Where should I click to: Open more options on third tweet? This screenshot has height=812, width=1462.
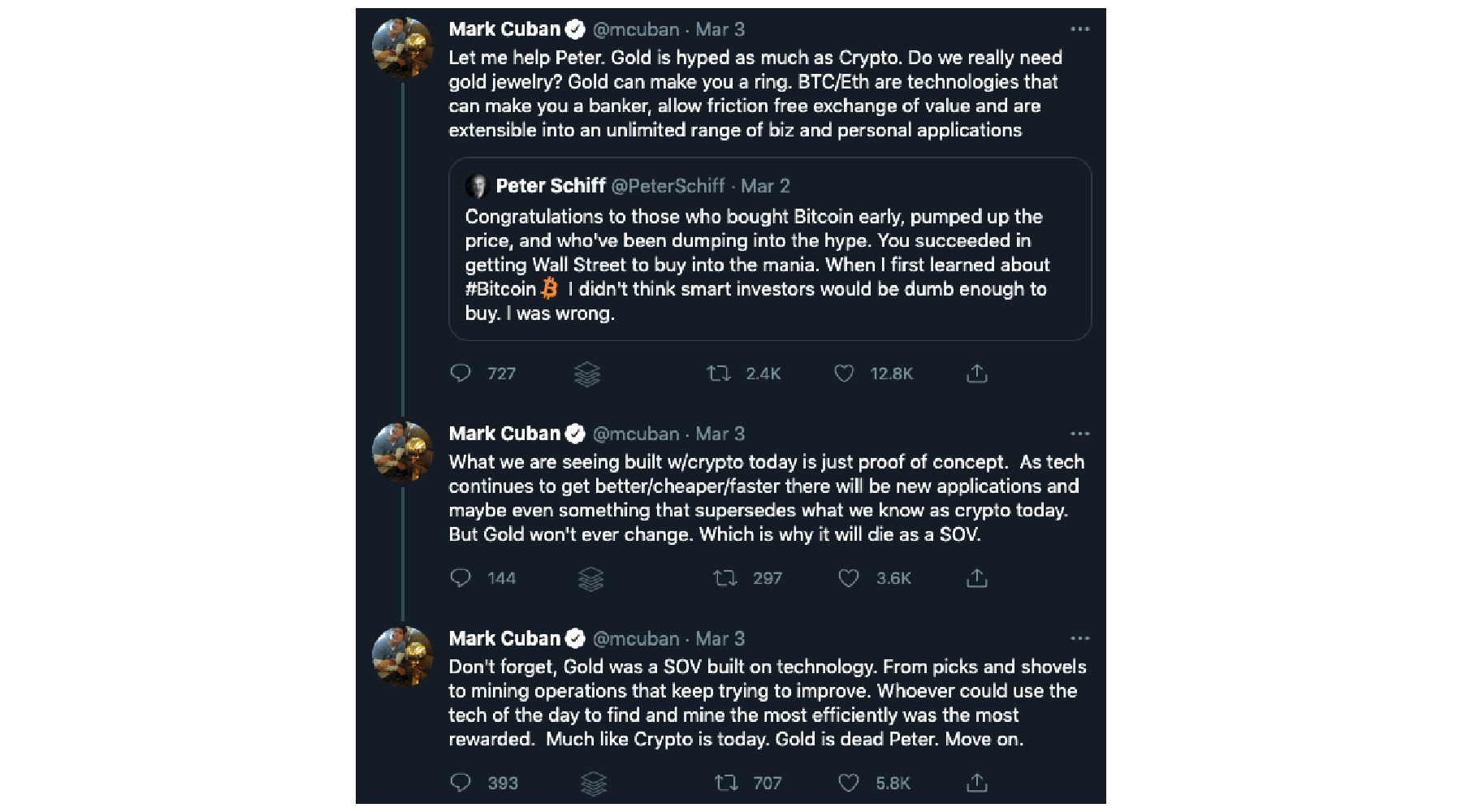coord(1079,638)
